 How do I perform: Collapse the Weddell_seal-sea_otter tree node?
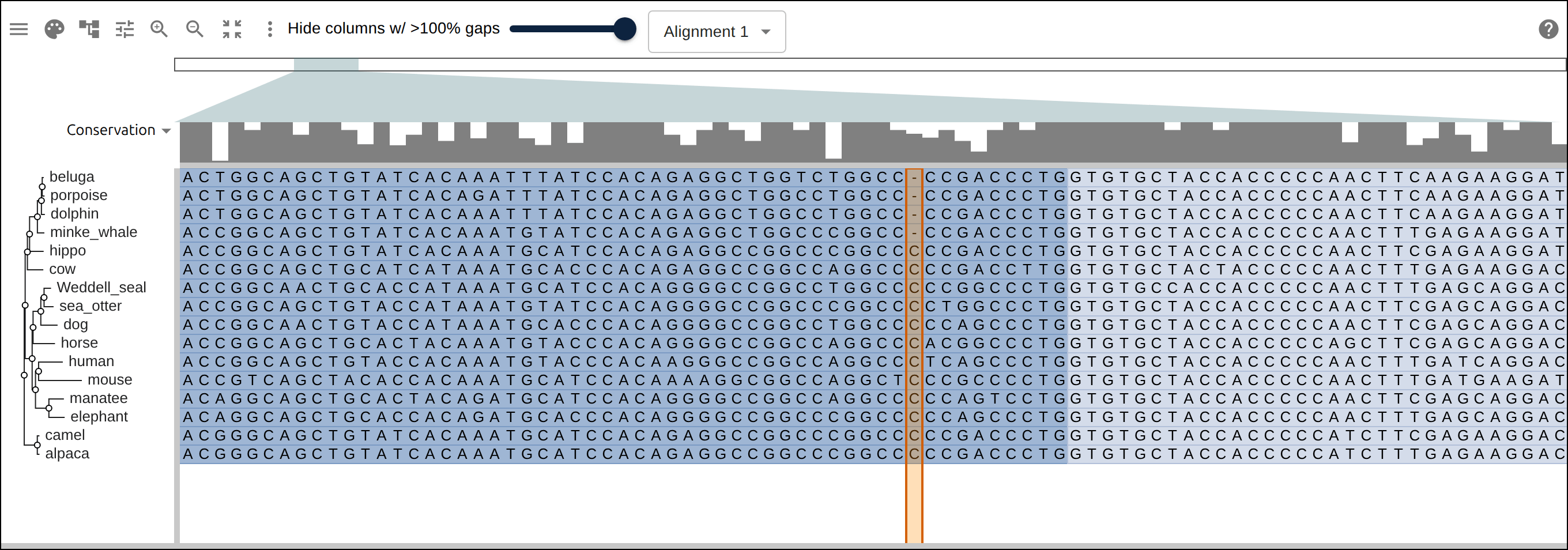pyautogui.click(x=44, y=298)
